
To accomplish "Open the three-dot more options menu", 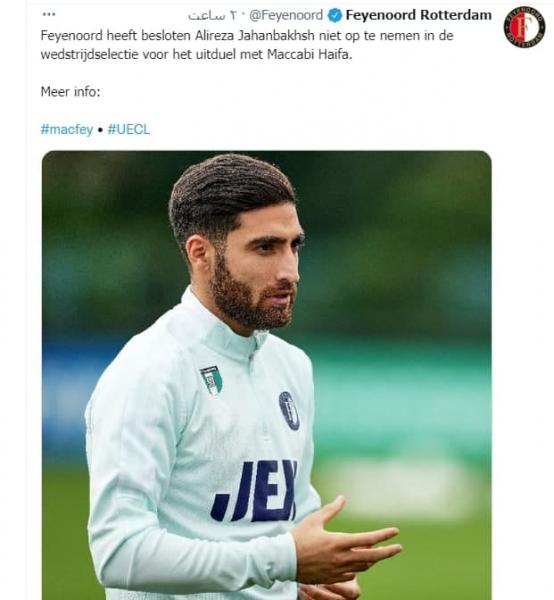I will coord(49,15).
